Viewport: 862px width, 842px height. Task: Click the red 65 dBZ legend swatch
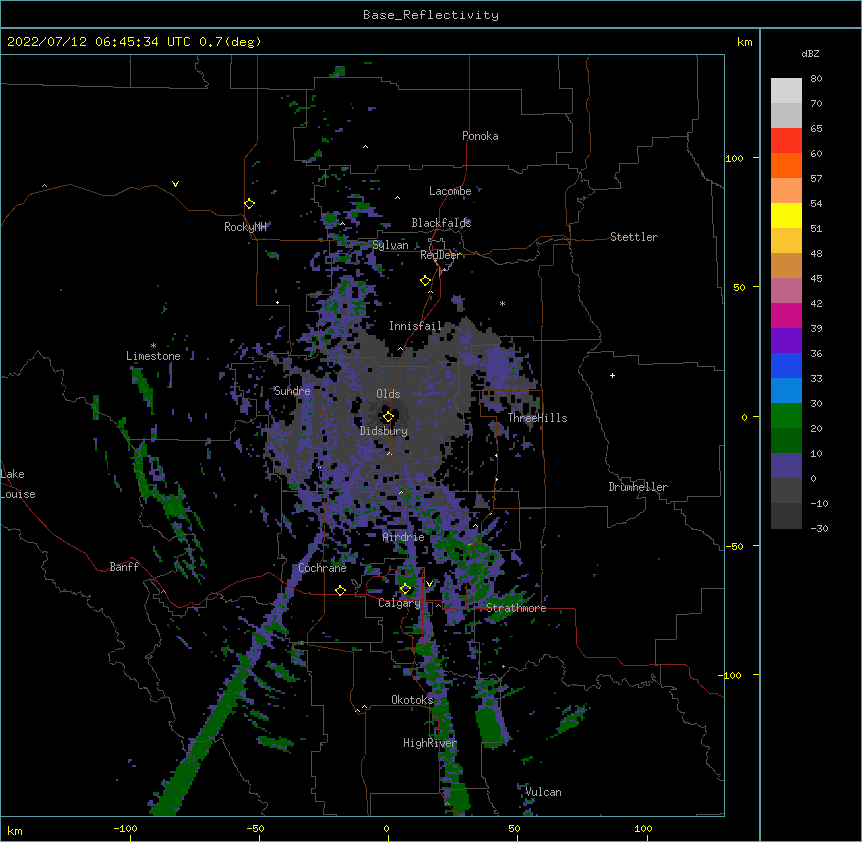coord(786,141)
